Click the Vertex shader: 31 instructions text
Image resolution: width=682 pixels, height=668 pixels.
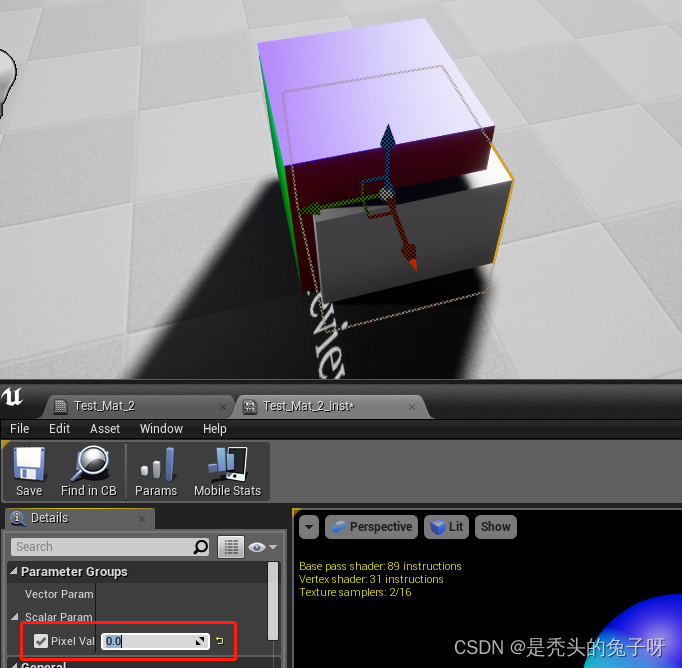[371, 579]
